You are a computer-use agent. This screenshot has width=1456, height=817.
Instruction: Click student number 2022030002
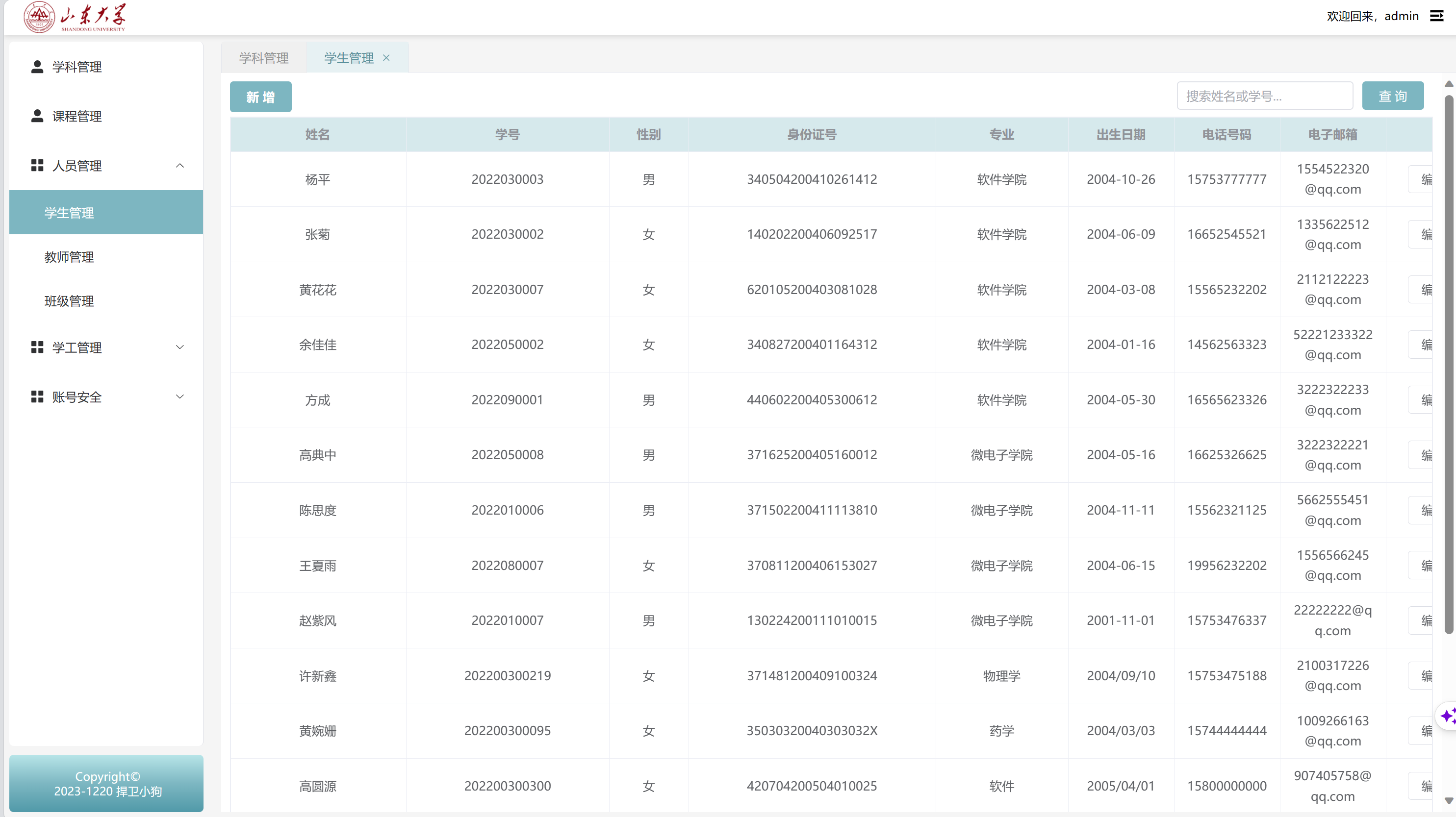click(x=508, y=234)
